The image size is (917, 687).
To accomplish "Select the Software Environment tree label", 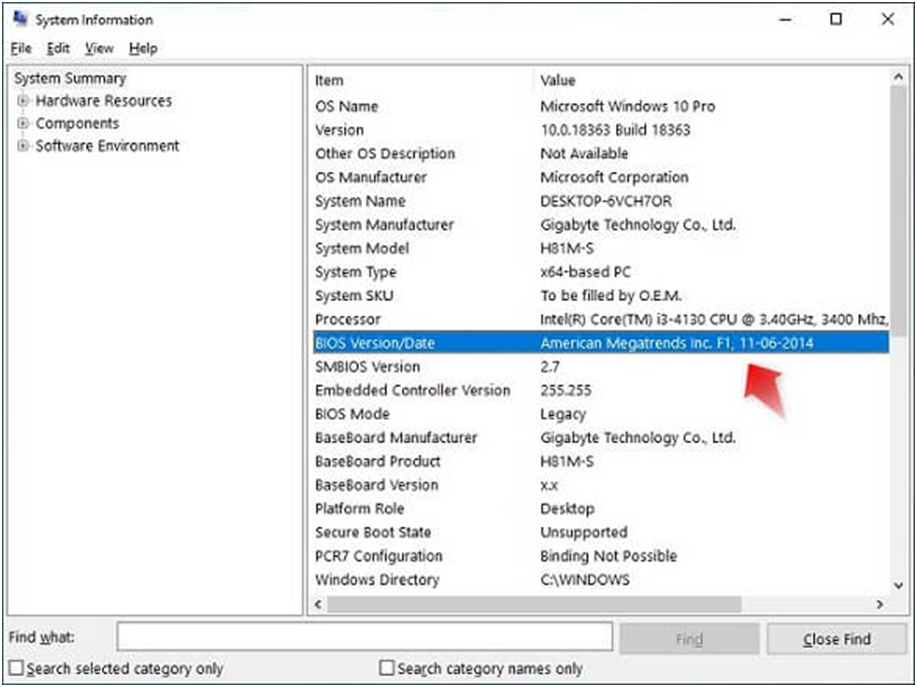I will (x=108, y=146).
